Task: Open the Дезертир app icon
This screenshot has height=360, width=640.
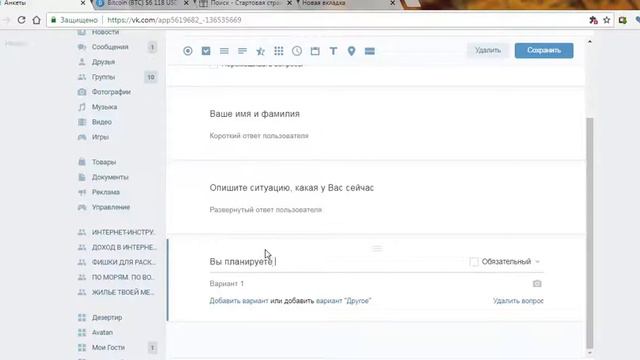Action: coord(82,318)
